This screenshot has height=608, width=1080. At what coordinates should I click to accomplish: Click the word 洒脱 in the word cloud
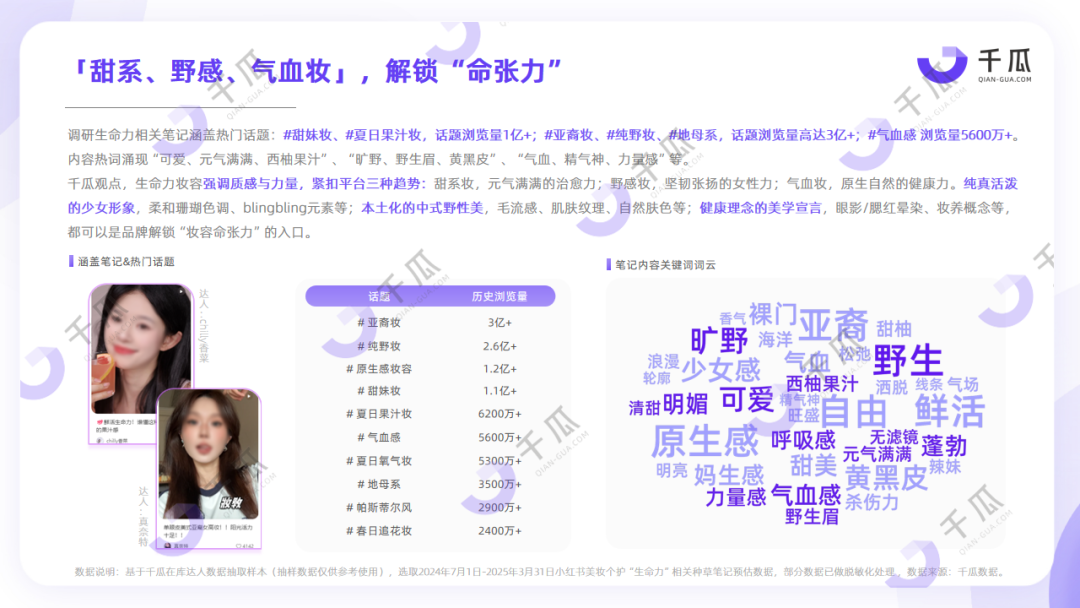[892, 388]
